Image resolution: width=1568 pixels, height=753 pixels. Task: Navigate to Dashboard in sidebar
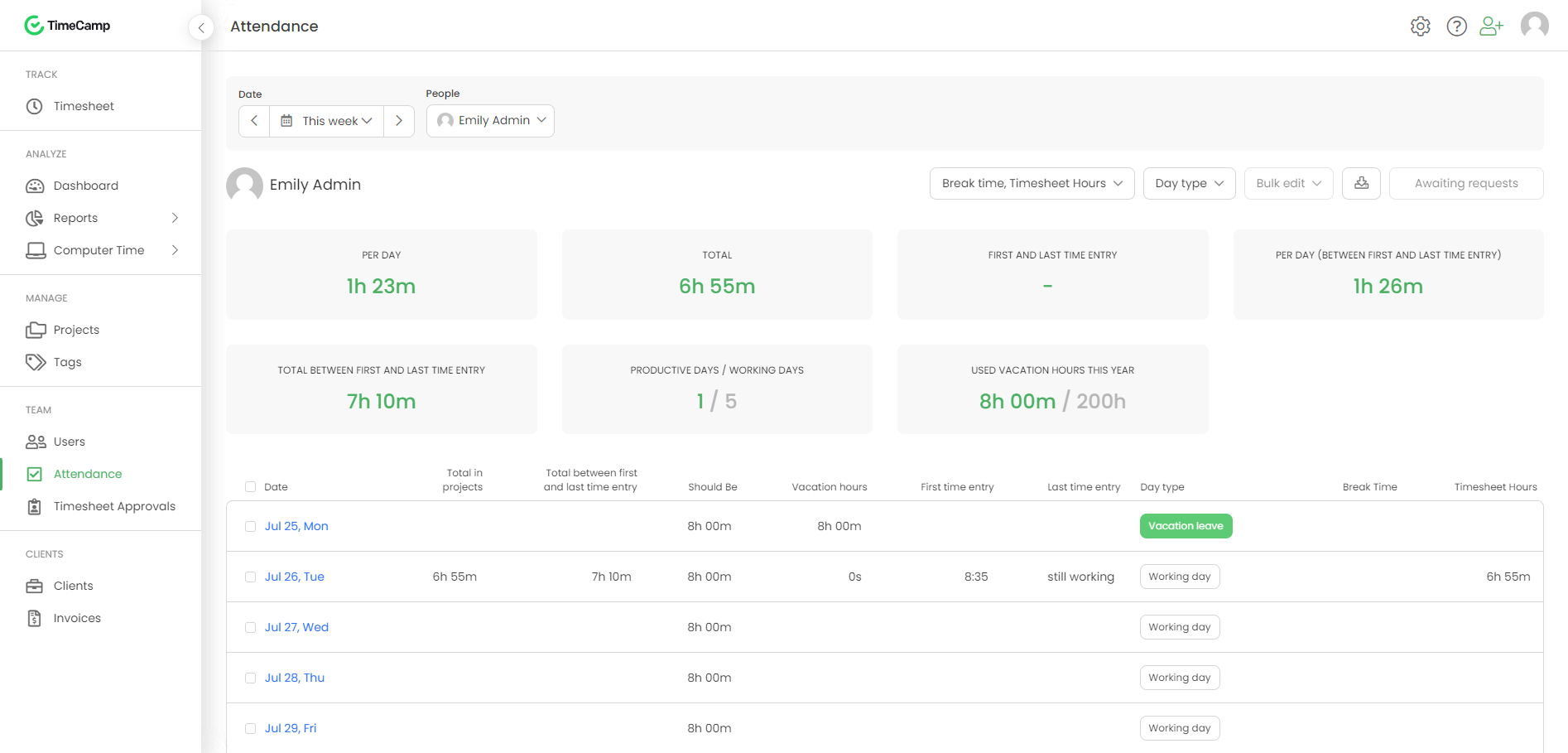click(86, 186)
